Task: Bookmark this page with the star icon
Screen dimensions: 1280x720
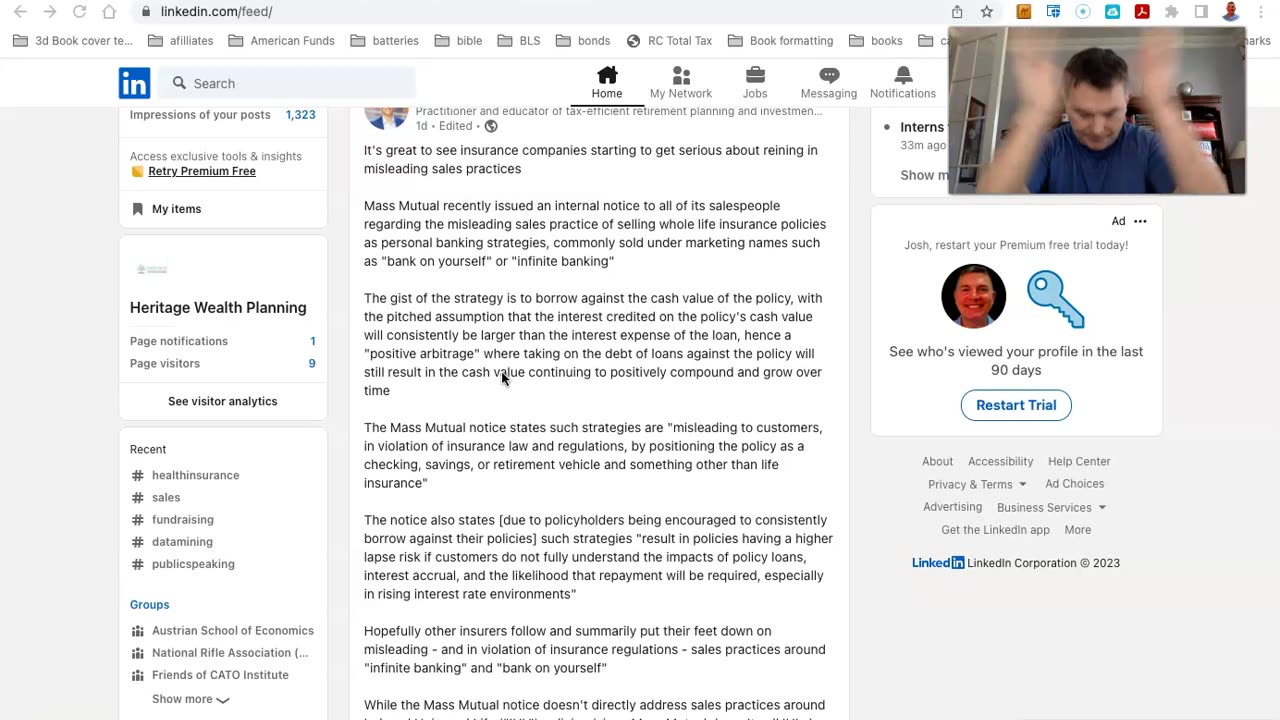Action: (x=987, y=12)
